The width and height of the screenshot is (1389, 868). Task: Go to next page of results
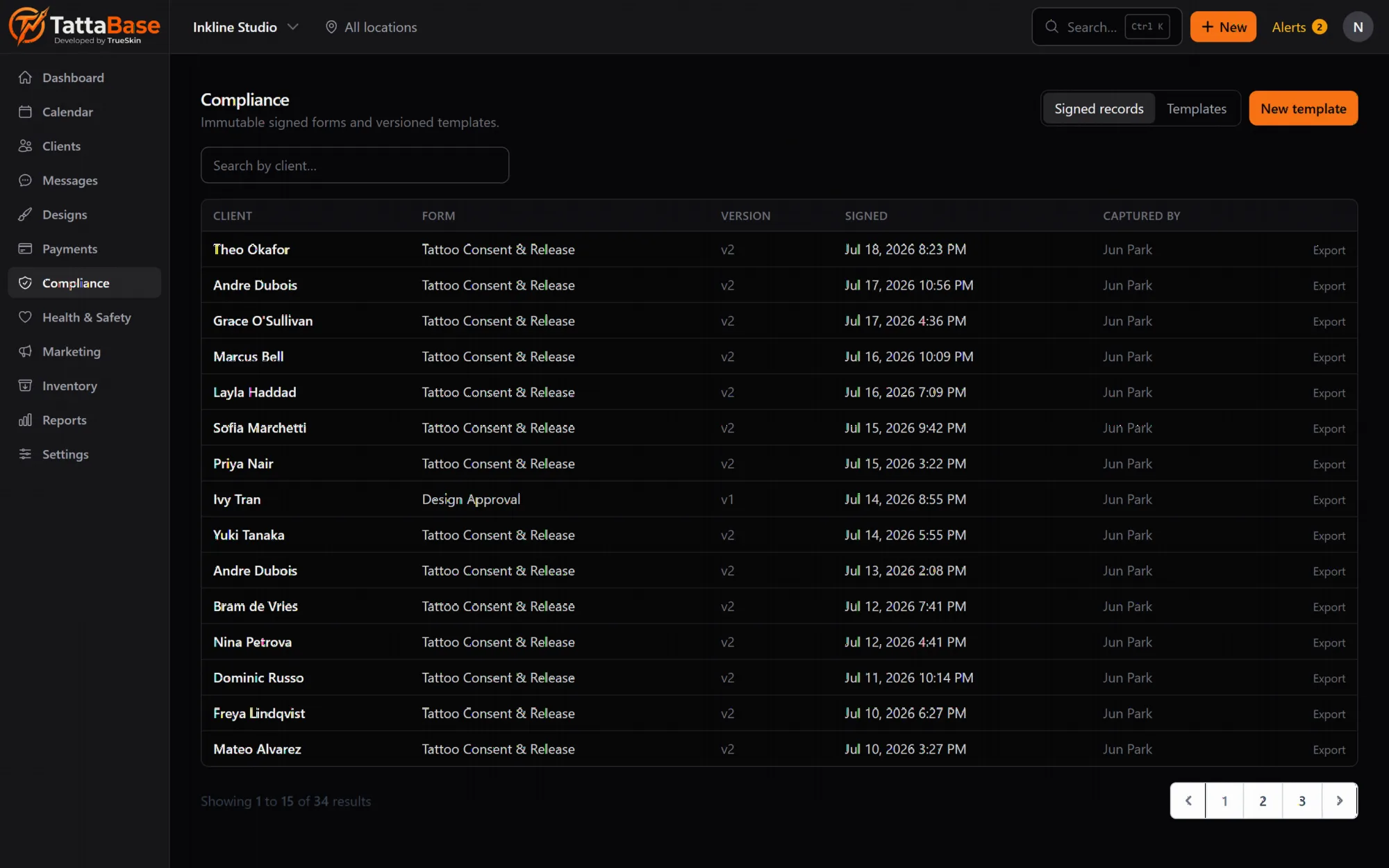point(1340,801)
